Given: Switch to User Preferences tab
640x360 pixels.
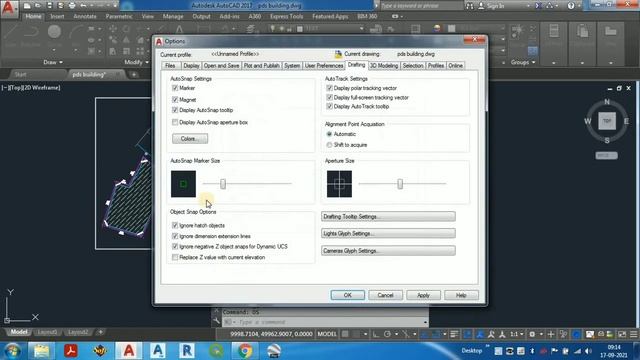Looking at the screenshot, I should pos(324,66).
